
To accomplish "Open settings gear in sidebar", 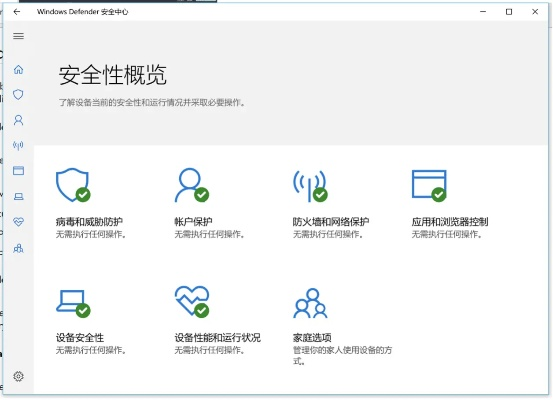I will [18, 376].
